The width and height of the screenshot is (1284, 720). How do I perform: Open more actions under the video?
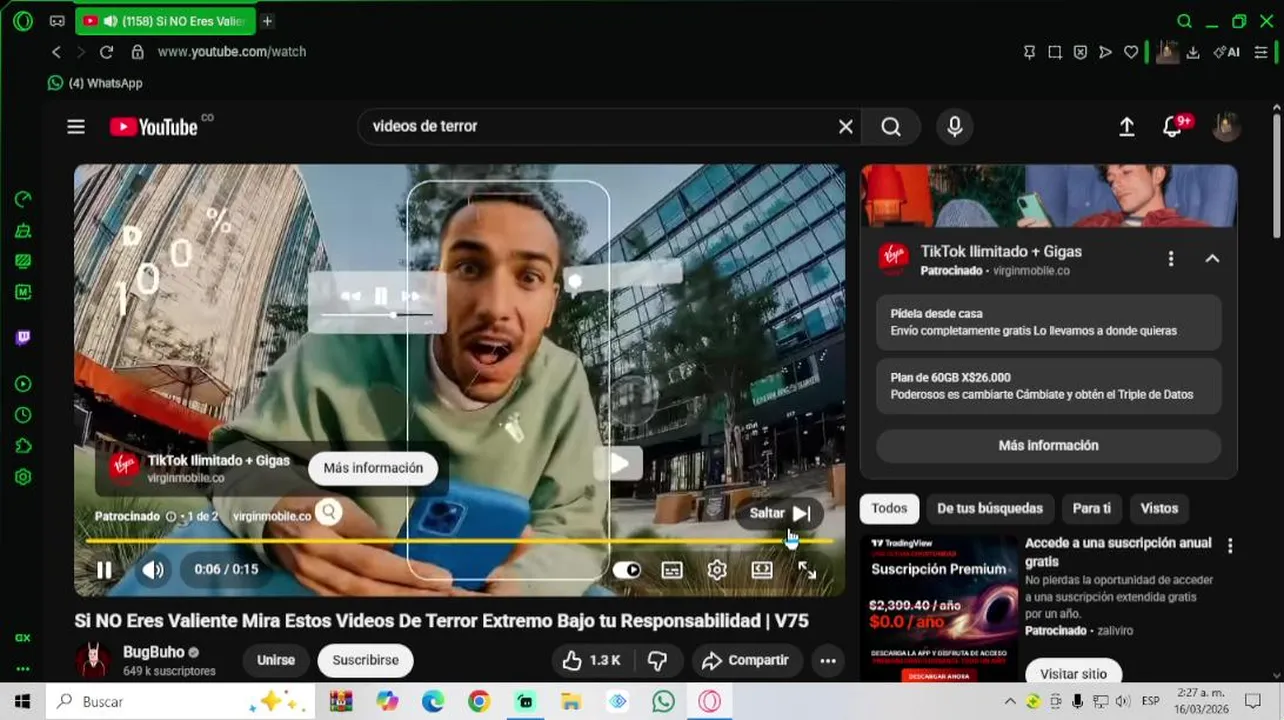pos(828,660)
